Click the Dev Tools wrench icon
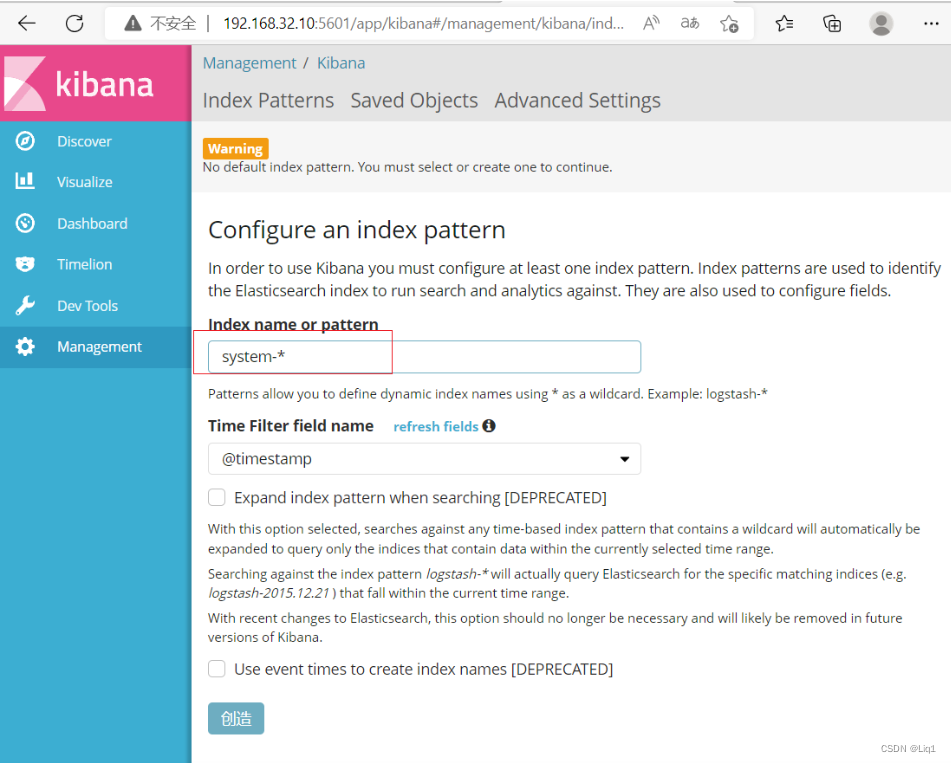 click(25, 306)
